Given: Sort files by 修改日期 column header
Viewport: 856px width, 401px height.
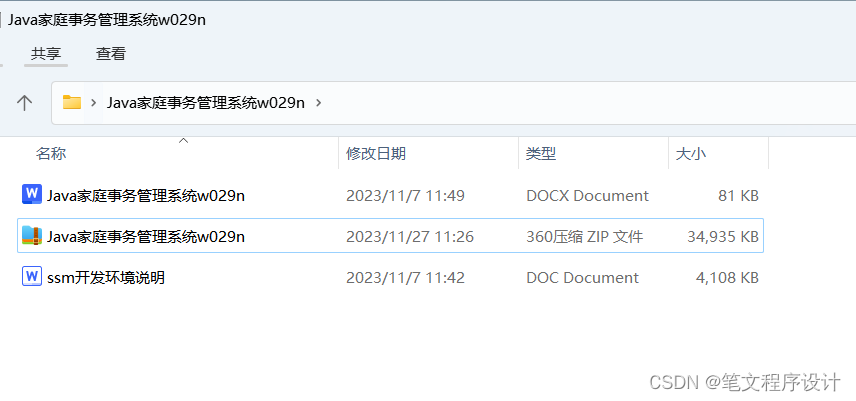Looking at the screenshot, I should tap(376, 154).
